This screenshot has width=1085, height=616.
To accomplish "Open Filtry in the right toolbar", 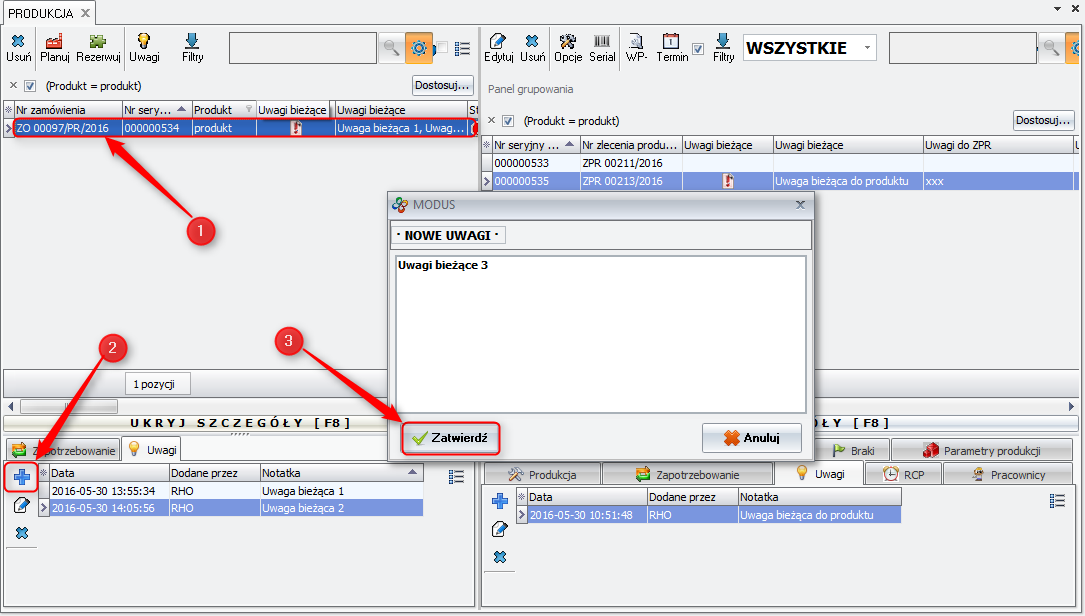I will click(723, 48).
